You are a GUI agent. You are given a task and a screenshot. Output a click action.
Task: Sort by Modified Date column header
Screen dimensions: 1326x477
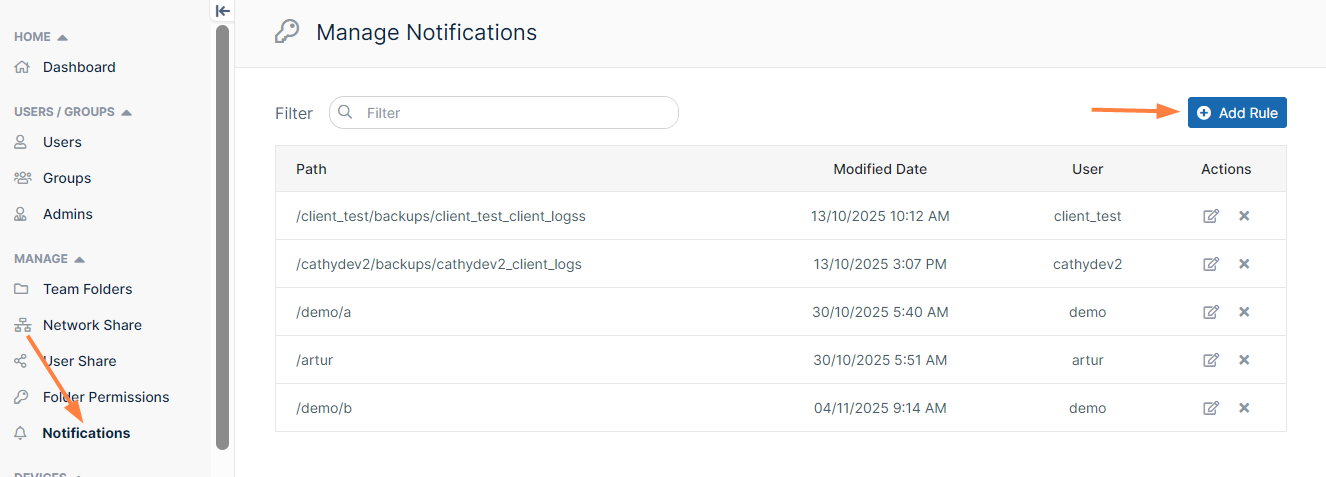point(880,169)
